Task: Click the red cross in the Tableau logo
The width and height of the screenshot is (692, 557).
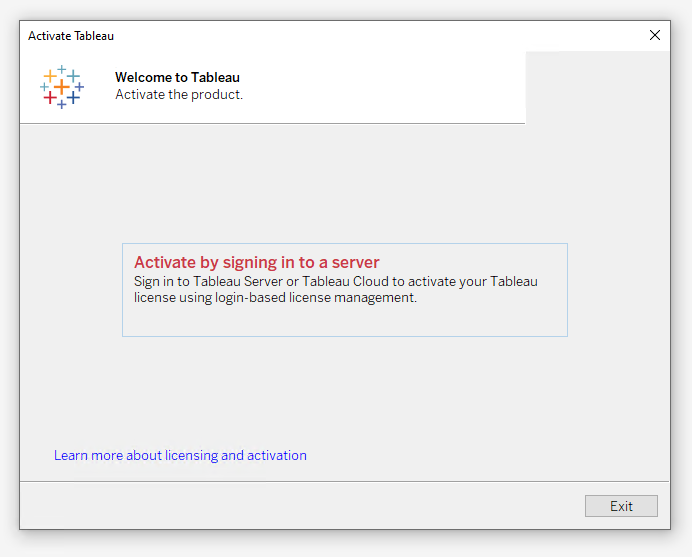Action: 50,98
